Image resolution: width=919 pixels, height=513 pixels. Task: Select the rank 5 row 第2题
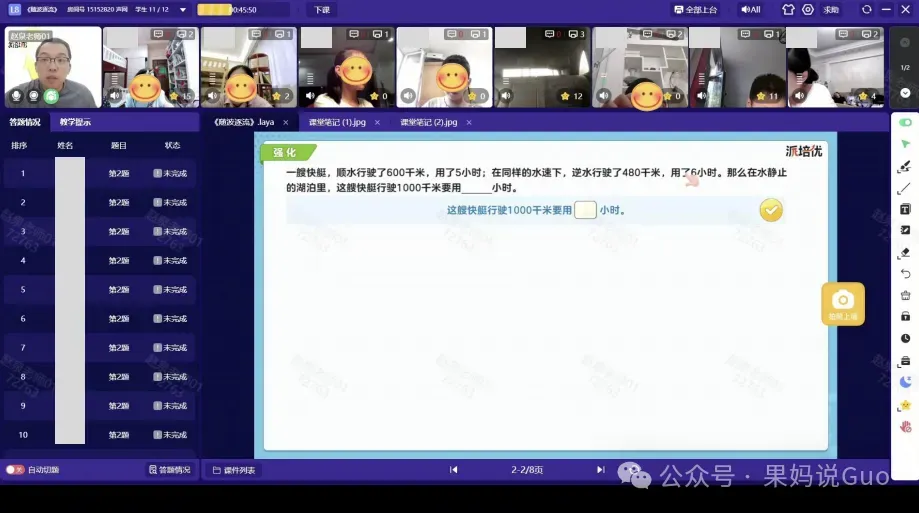119,290
